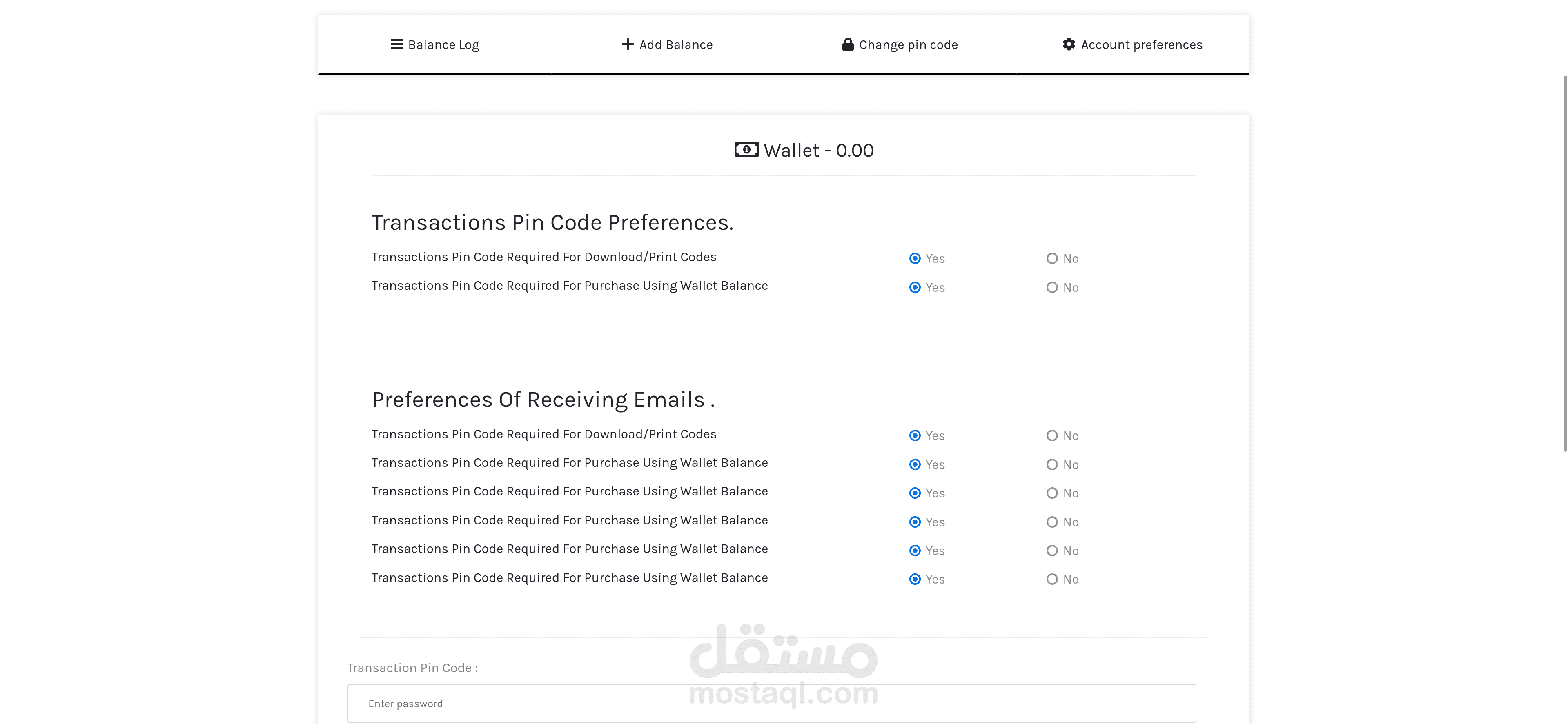The image size is (1568, 724).
Task: Select No for pin on Download/Print Codes
Action: pyautogui.click(x=1052, y=259)
